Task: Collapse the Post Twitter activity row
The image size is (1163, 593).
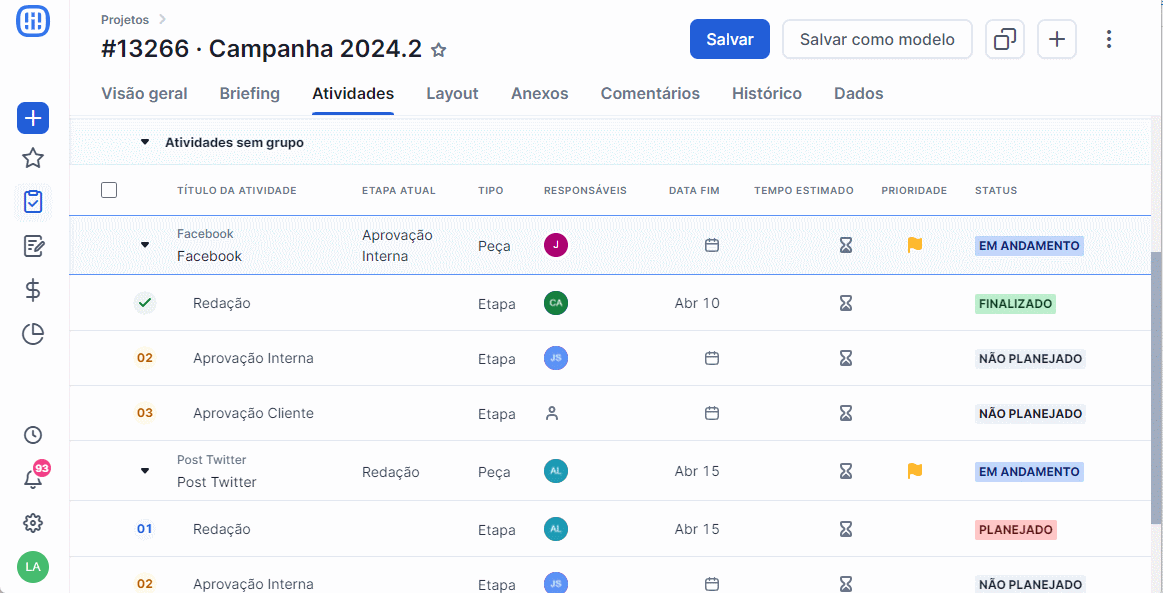Action: tap(145, 471)
